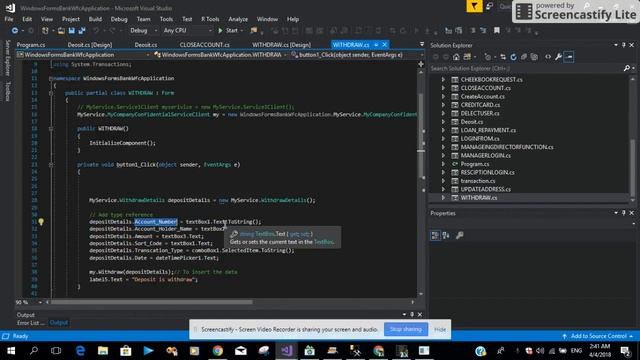Image resolution: width=640 pixels, height=360 pixels.
Task: Expand the CHEEKBOOKREQUEST.cs tree node
Action: [443, 80]
